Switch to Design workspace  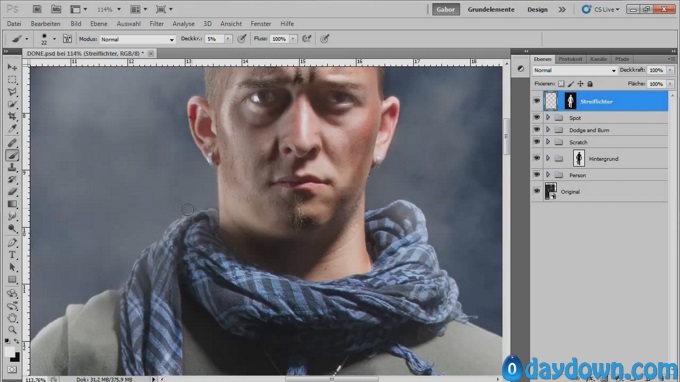[537, 10]
